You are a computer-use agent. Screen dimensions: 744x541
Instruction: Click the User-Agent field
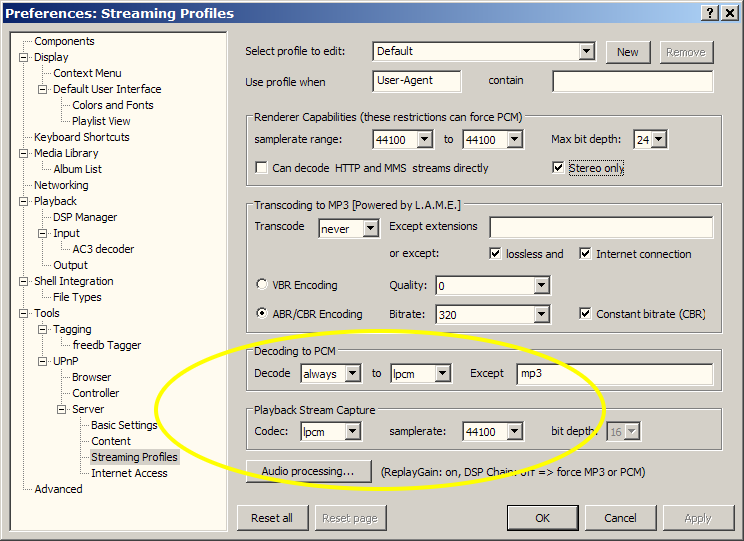(416, 81)
